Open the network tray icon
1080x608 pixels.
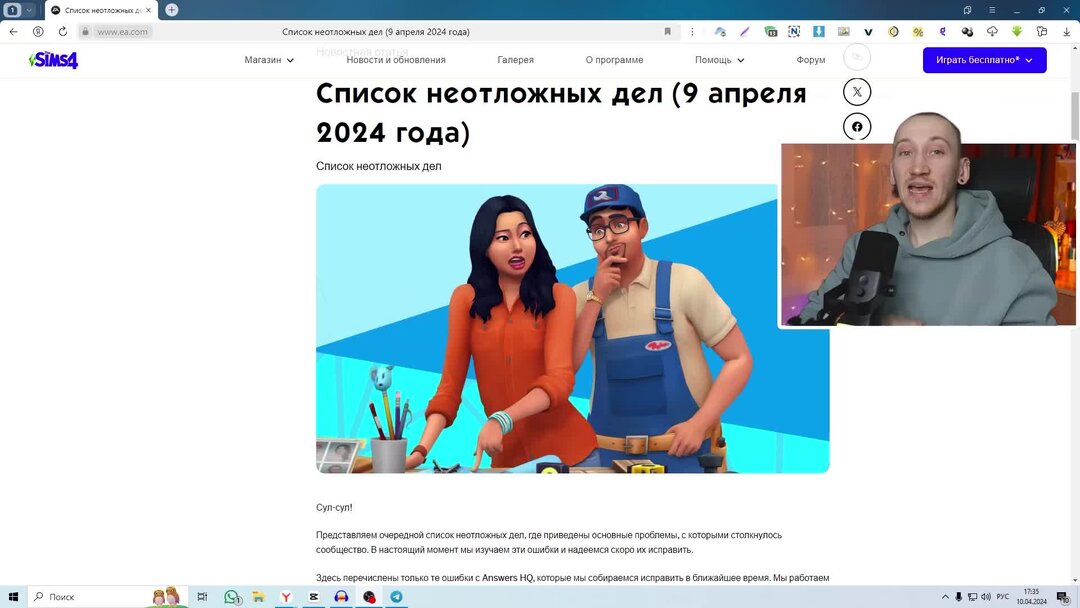[972, 596]
